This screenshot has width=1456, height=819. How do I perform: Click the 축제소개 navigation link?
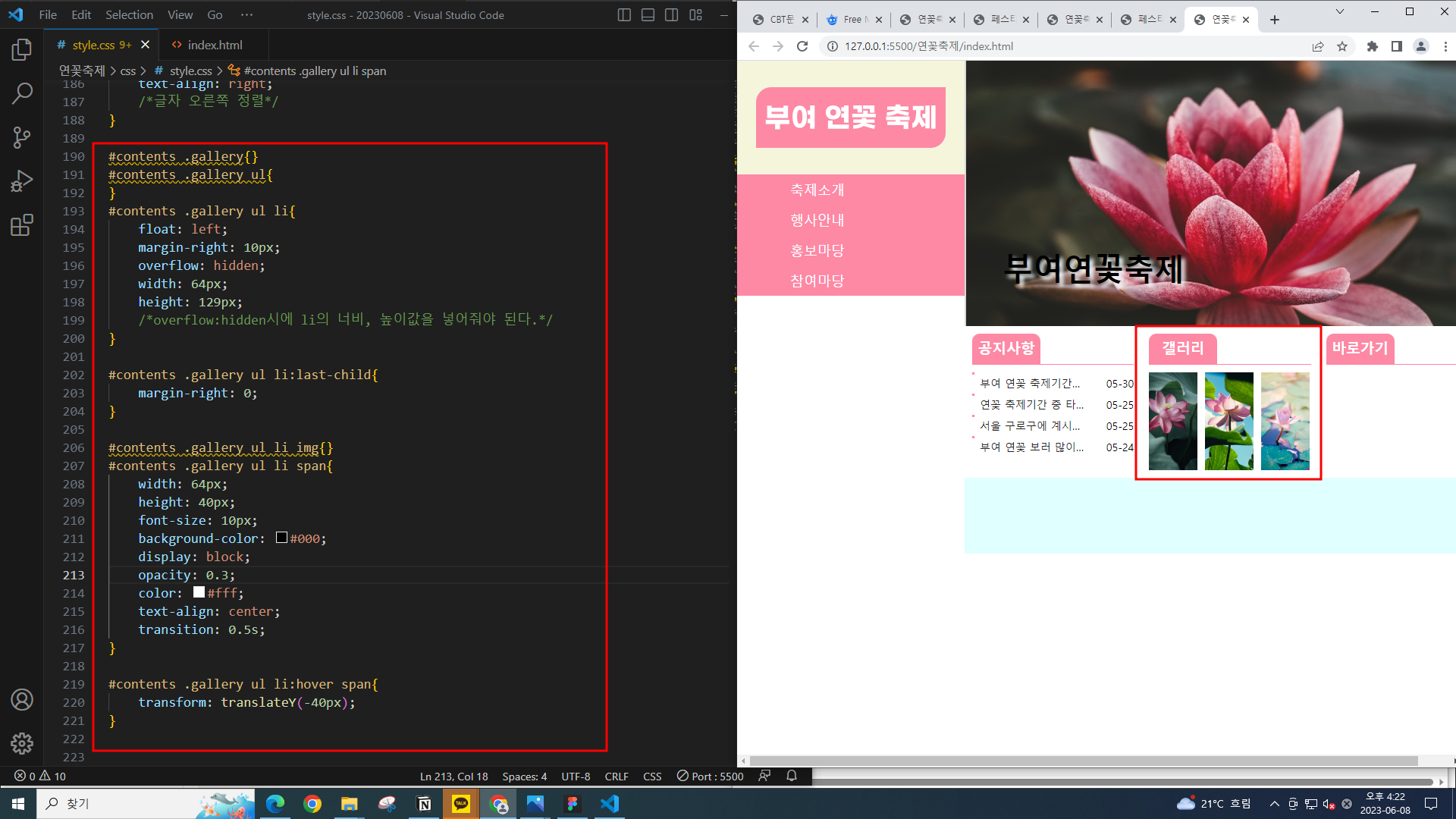[817, 190]
